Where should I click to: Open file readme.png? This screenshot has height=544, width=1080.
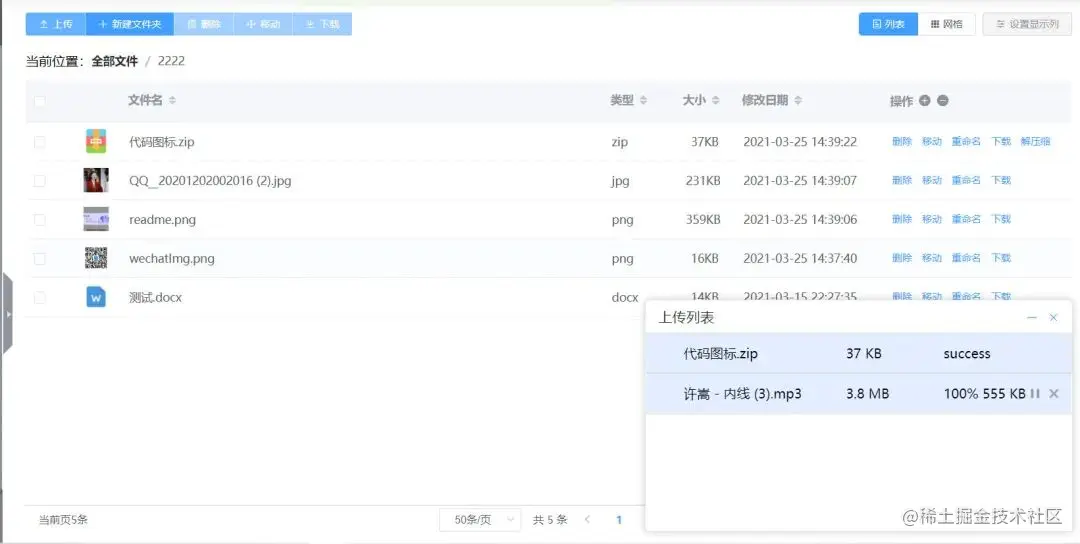[x=163, y=220]
